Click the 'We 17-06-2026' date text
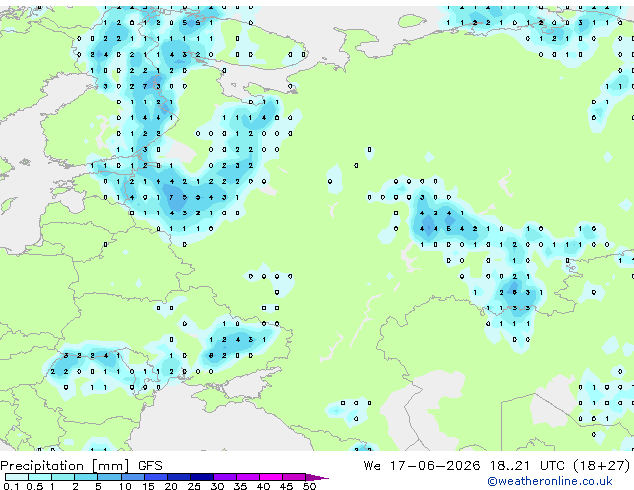 (x=422, y=466)
